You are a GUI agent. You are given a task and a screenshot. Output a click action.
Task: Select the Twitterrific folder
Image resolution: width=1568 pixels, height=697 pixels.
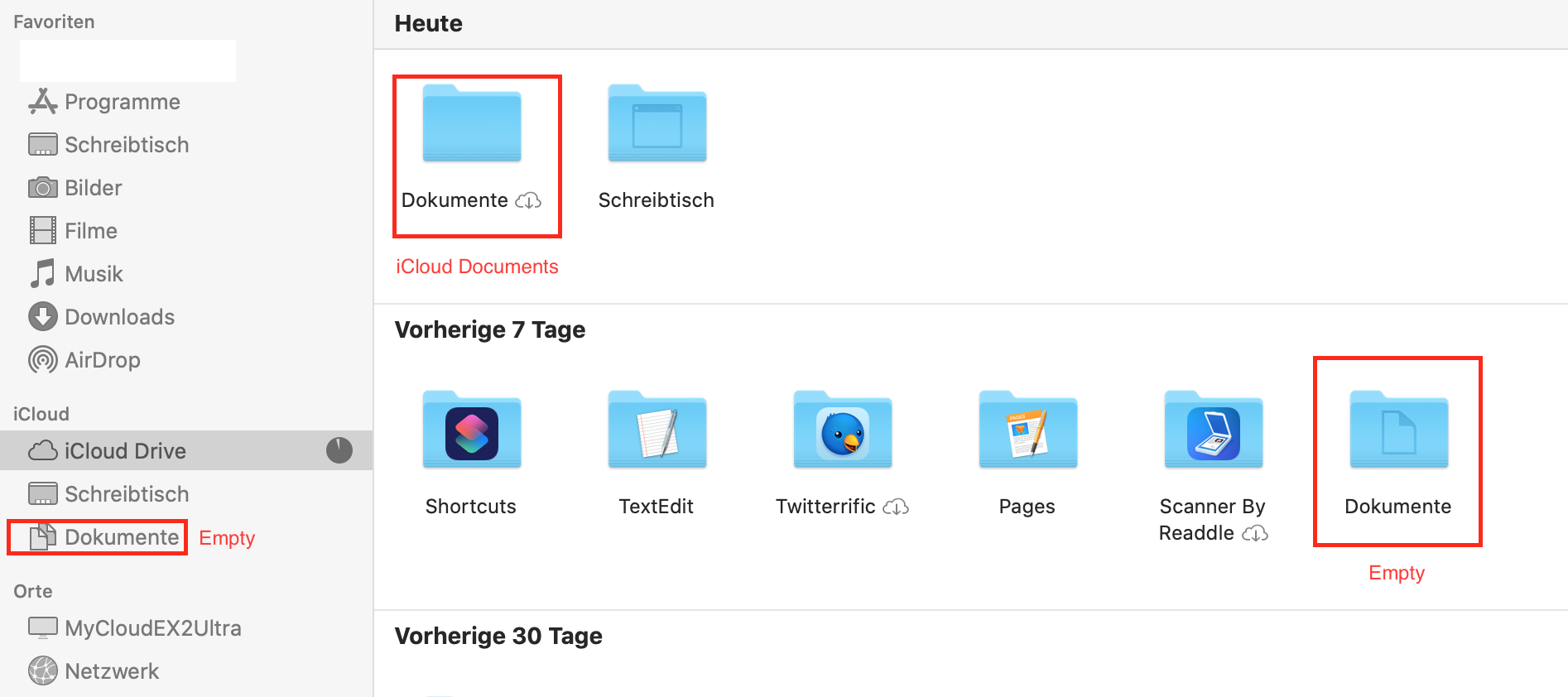843,430
